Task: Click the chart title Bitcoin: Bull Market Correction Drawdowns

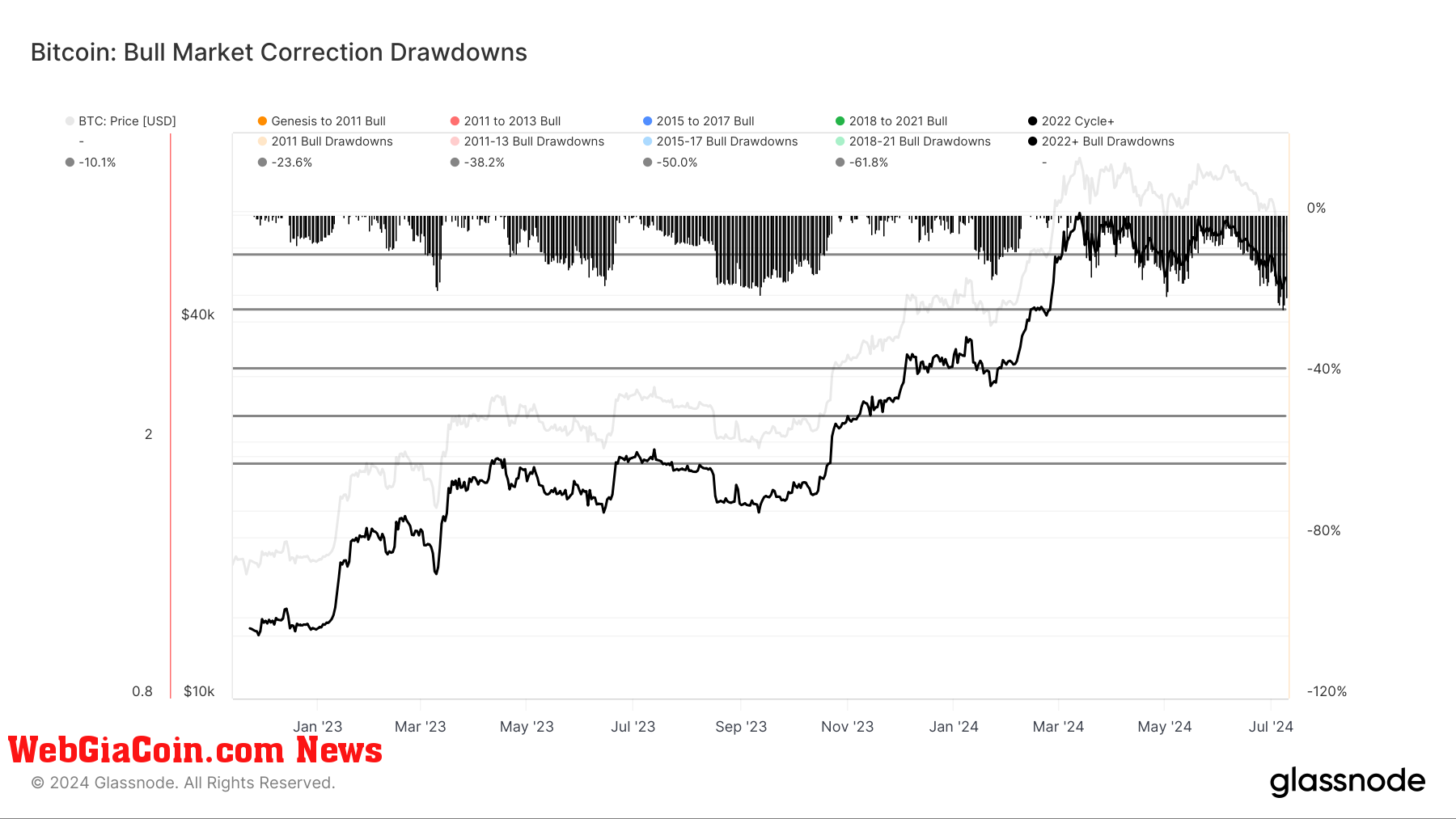Action: tap(279, 53)
